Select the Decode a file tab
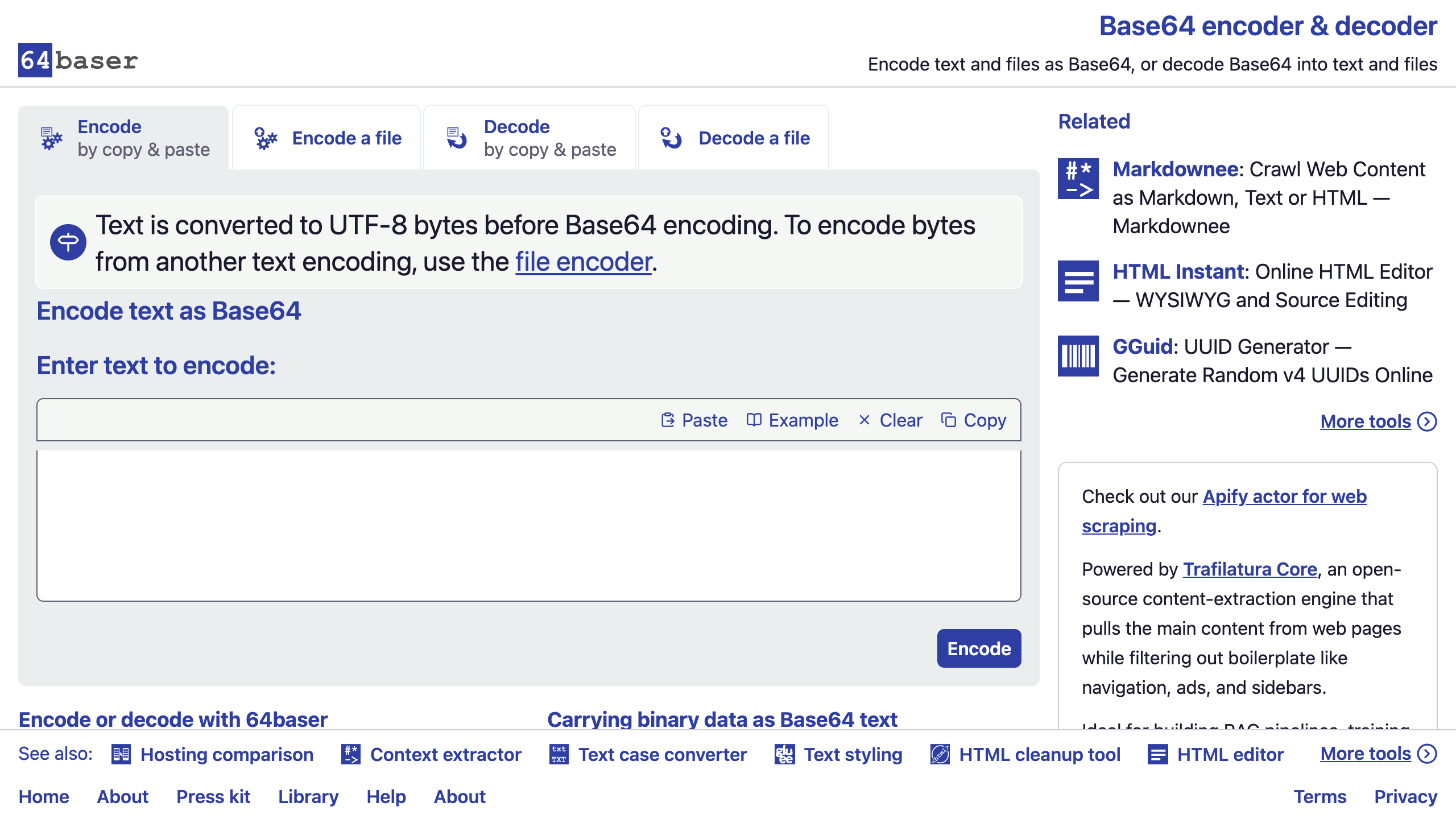 pos(734,138)
